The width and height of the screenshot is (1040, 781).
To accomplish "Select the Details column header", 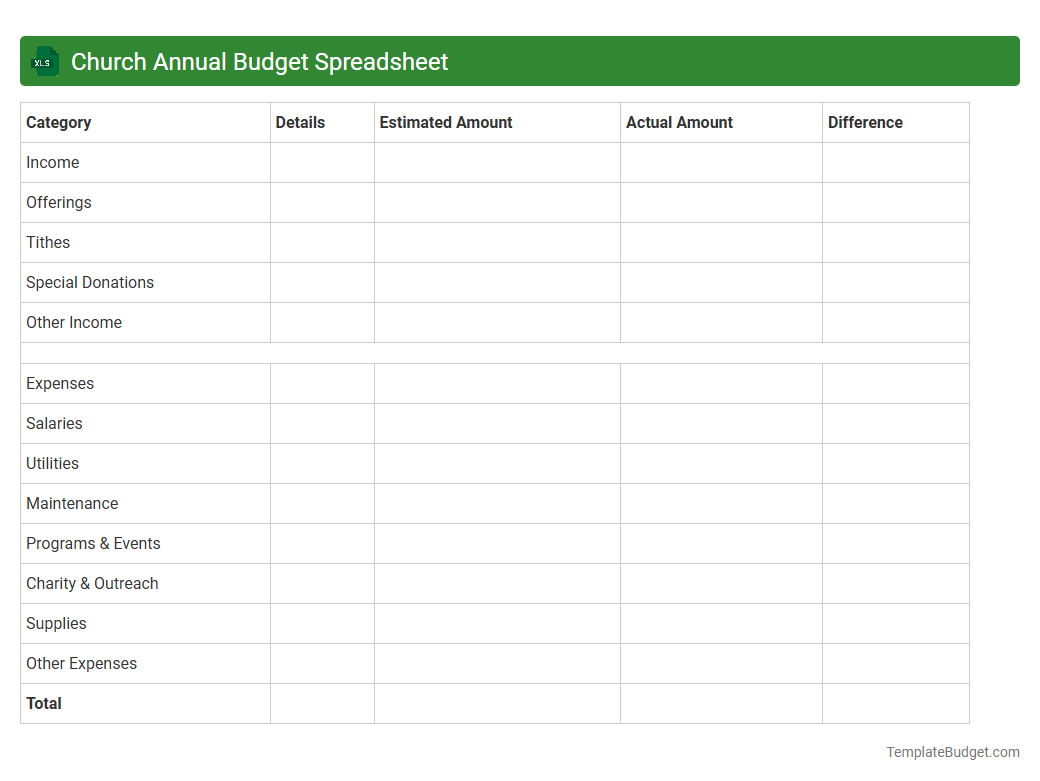I will click(300, 122).
